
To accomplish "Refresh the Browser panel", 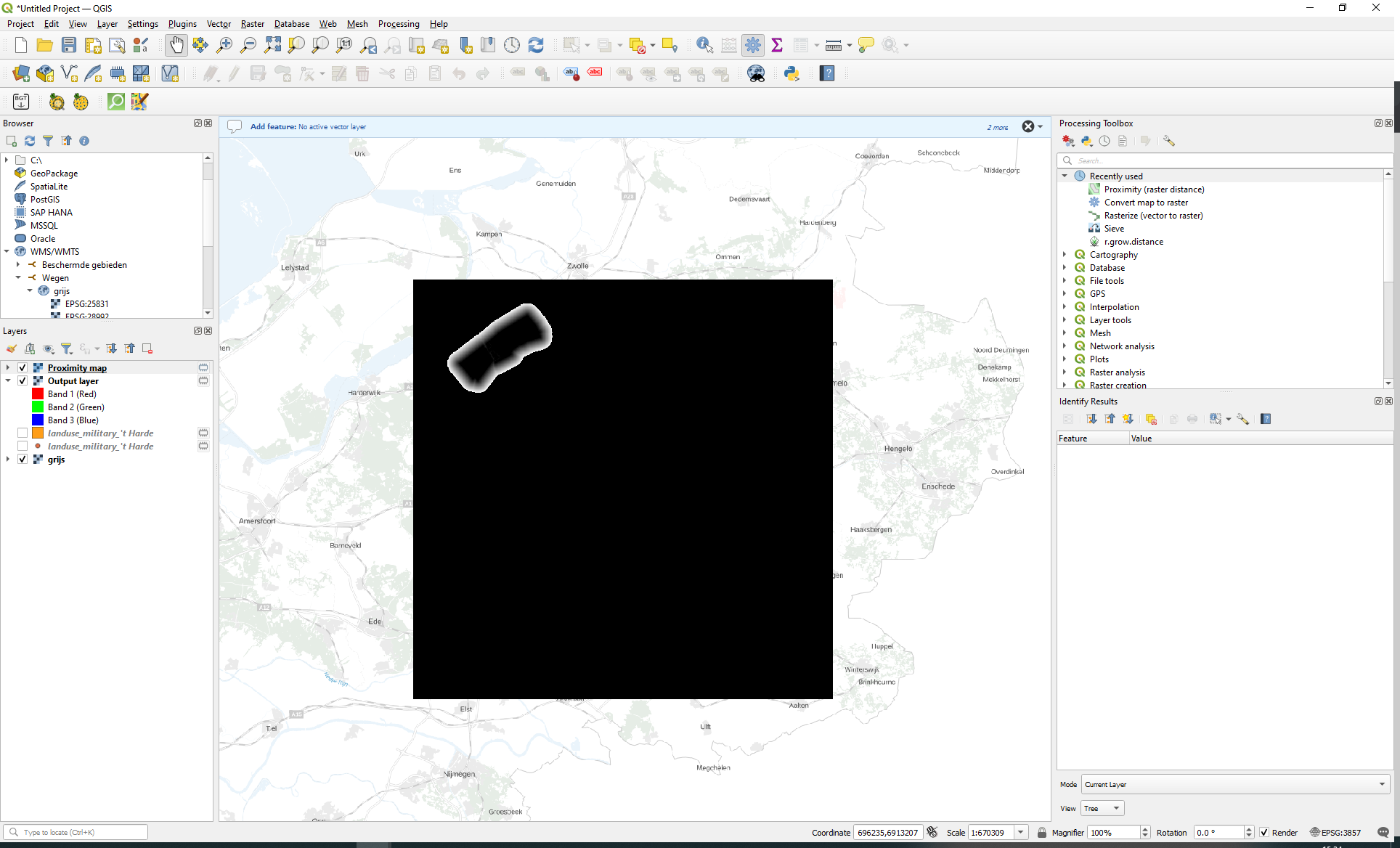I will 30,141.
